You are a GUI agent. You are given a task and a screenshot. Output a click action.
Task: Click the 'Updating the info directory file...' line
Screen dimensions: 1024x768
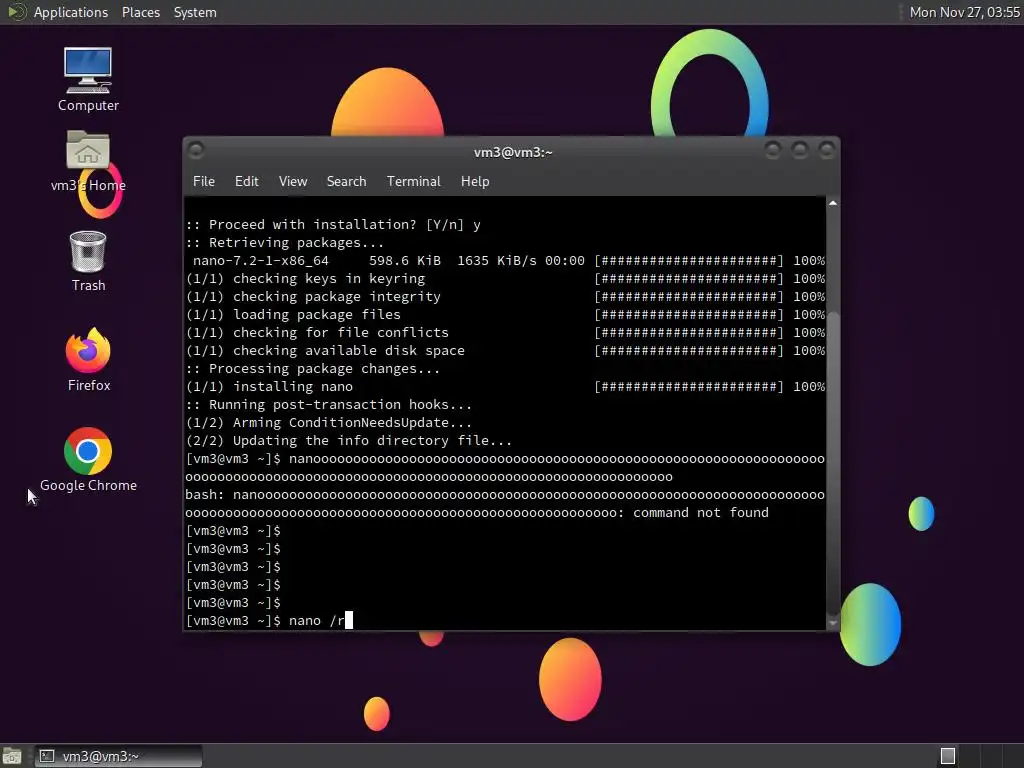[x=349, y=441]
